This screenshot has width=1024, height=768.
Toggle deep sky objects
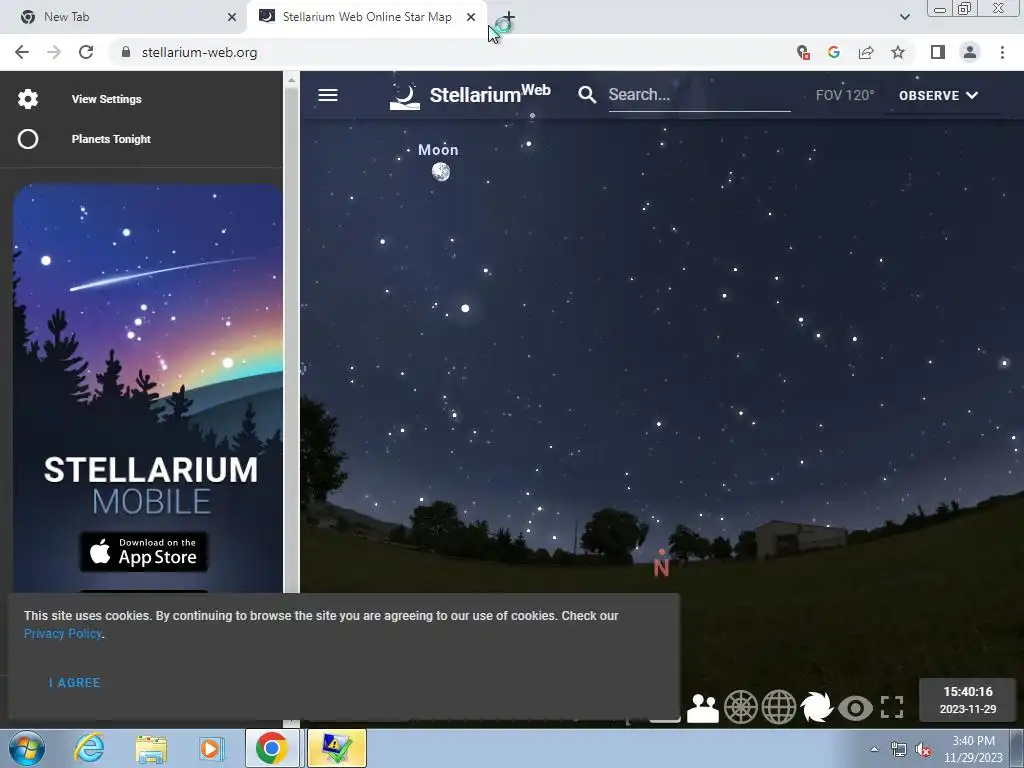817,707
